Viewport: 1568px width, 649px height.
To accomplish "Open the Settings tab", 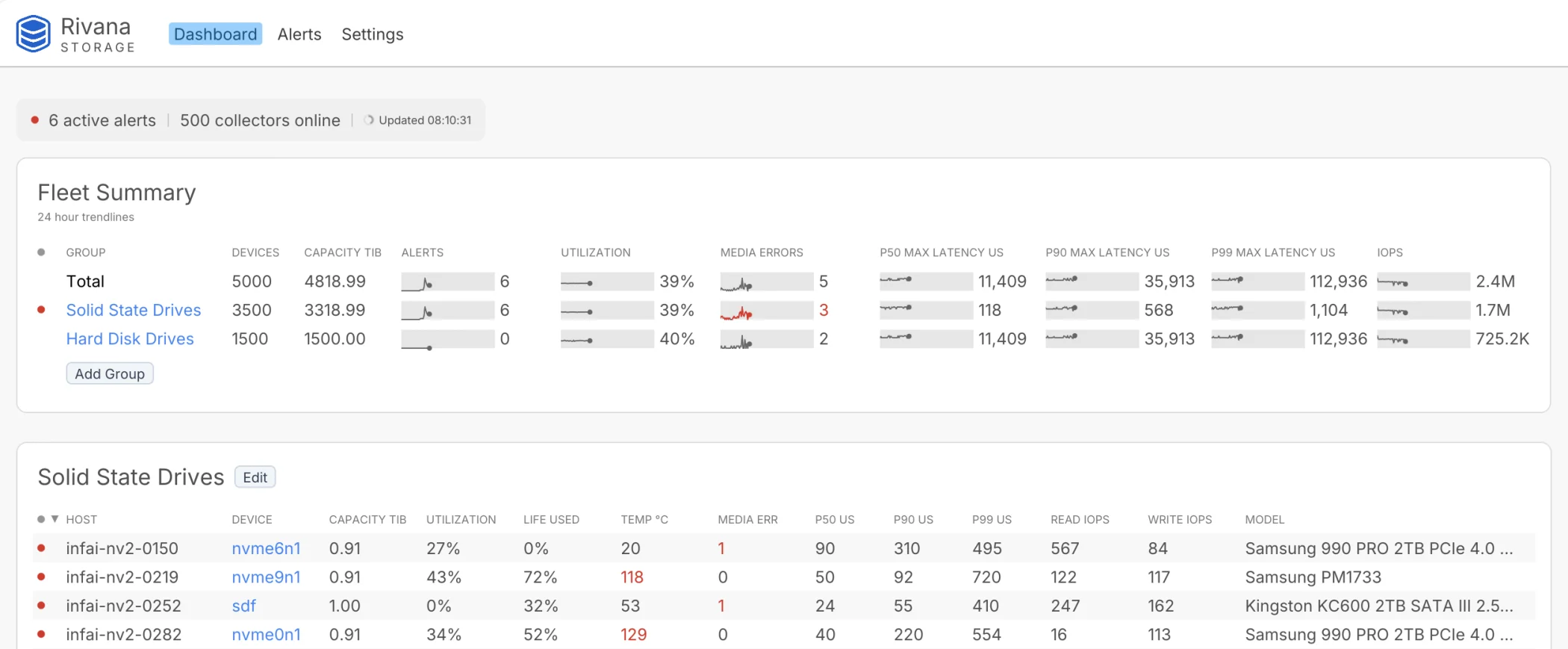I will tap(373, 34).
